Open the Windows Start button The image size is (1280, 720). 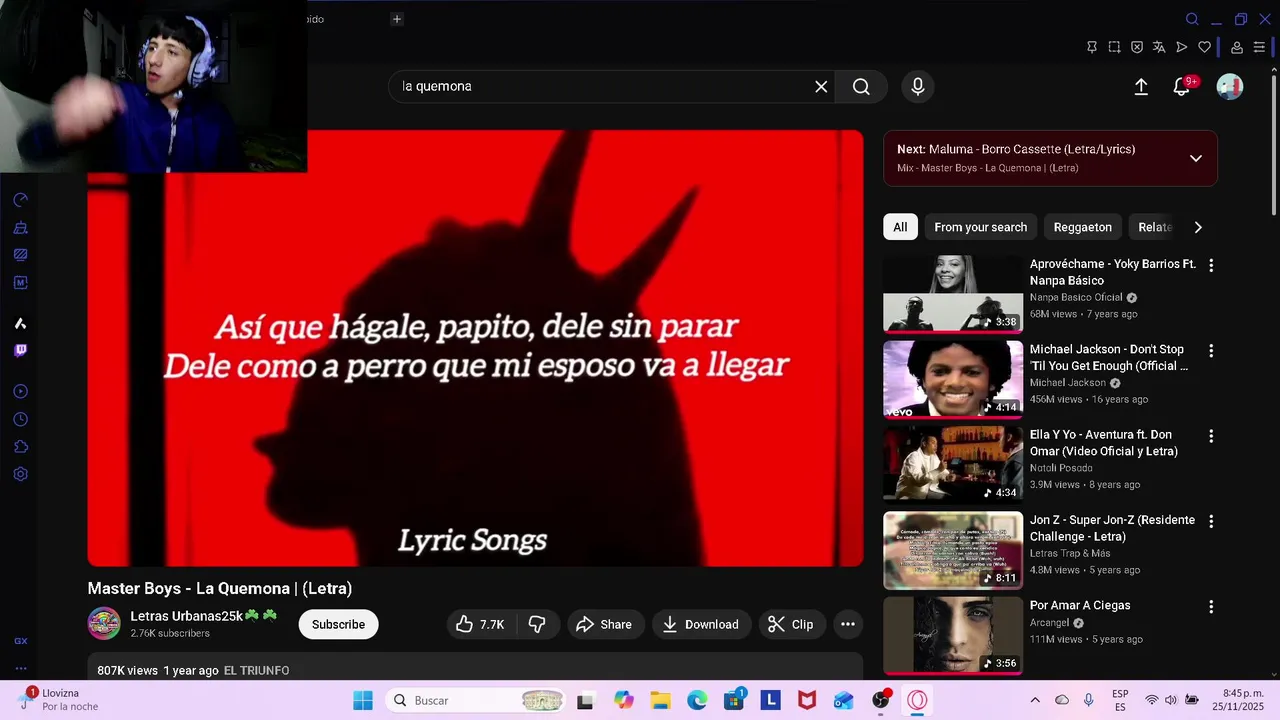pos(363,700)
